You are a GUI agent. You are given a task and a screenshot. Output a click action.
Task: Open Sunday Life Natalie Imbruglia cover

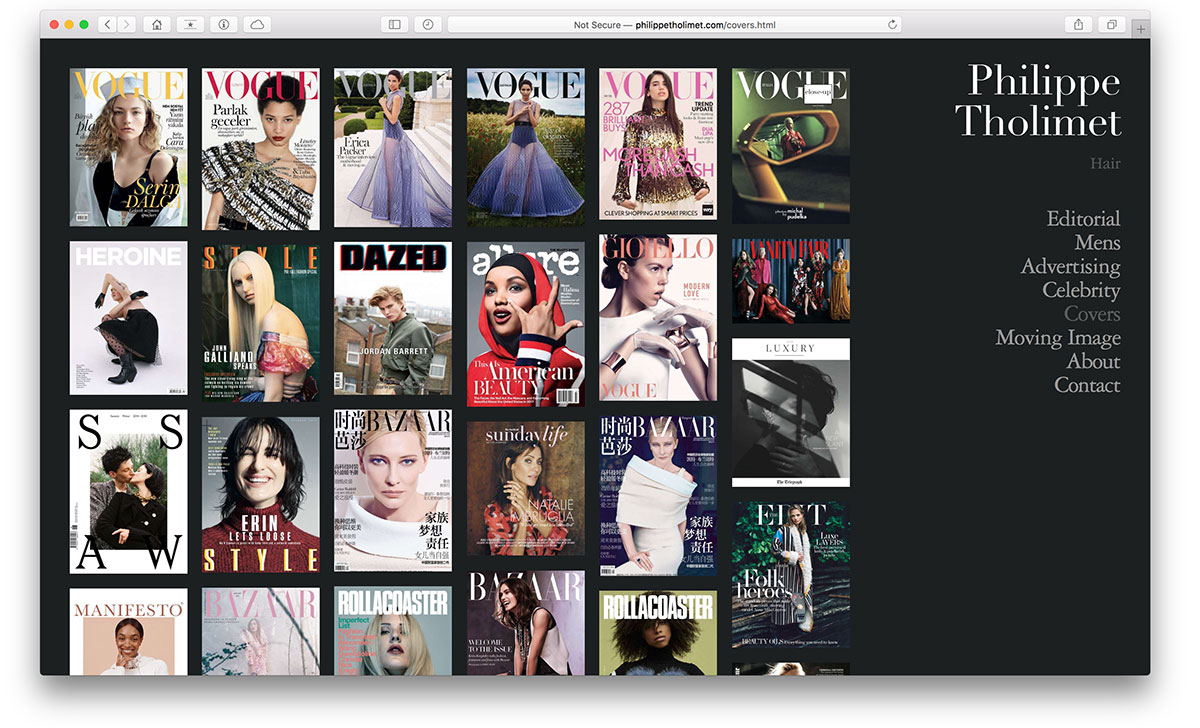(526, 489)
